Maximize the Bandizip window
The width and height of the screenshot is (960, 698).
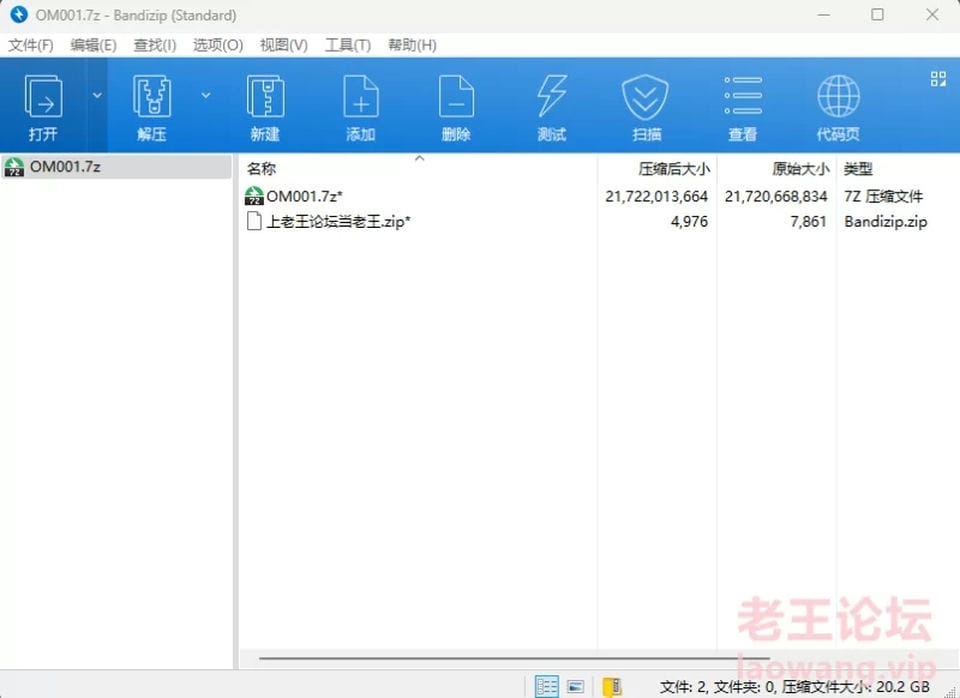[877, 15]
